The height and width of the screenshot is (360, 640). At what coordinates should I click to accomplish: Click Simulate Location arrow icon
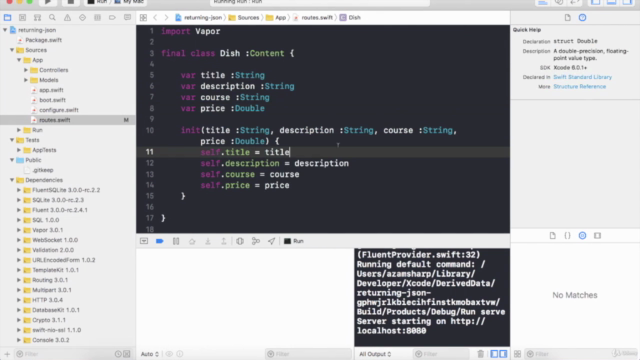pyautogui.click(x=271, y=241)
